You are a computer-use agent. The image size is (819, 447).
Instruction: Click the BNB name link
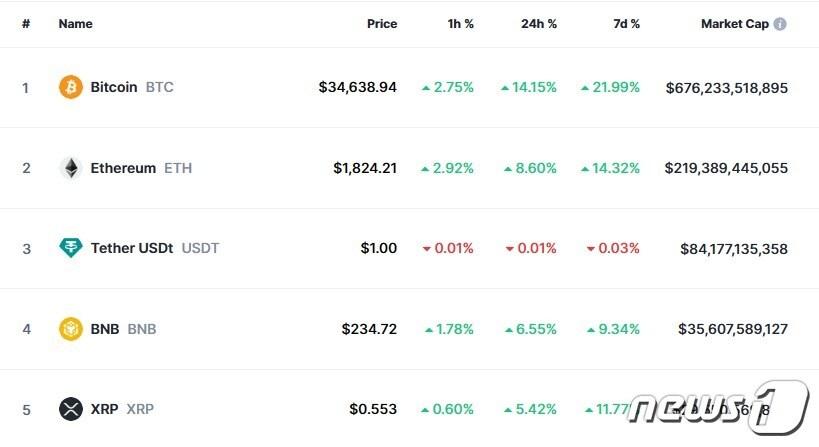click(105, 329)
